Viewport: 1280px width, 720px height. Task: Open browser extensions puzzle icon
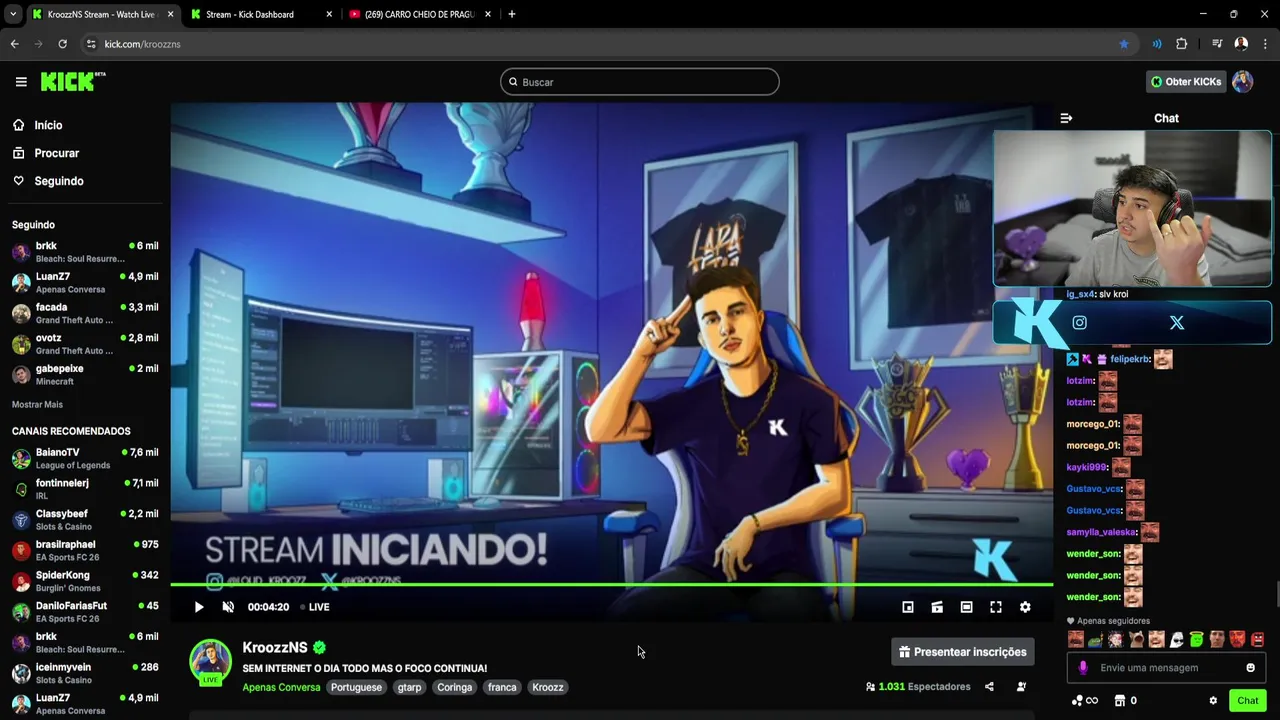(1182, 44)
